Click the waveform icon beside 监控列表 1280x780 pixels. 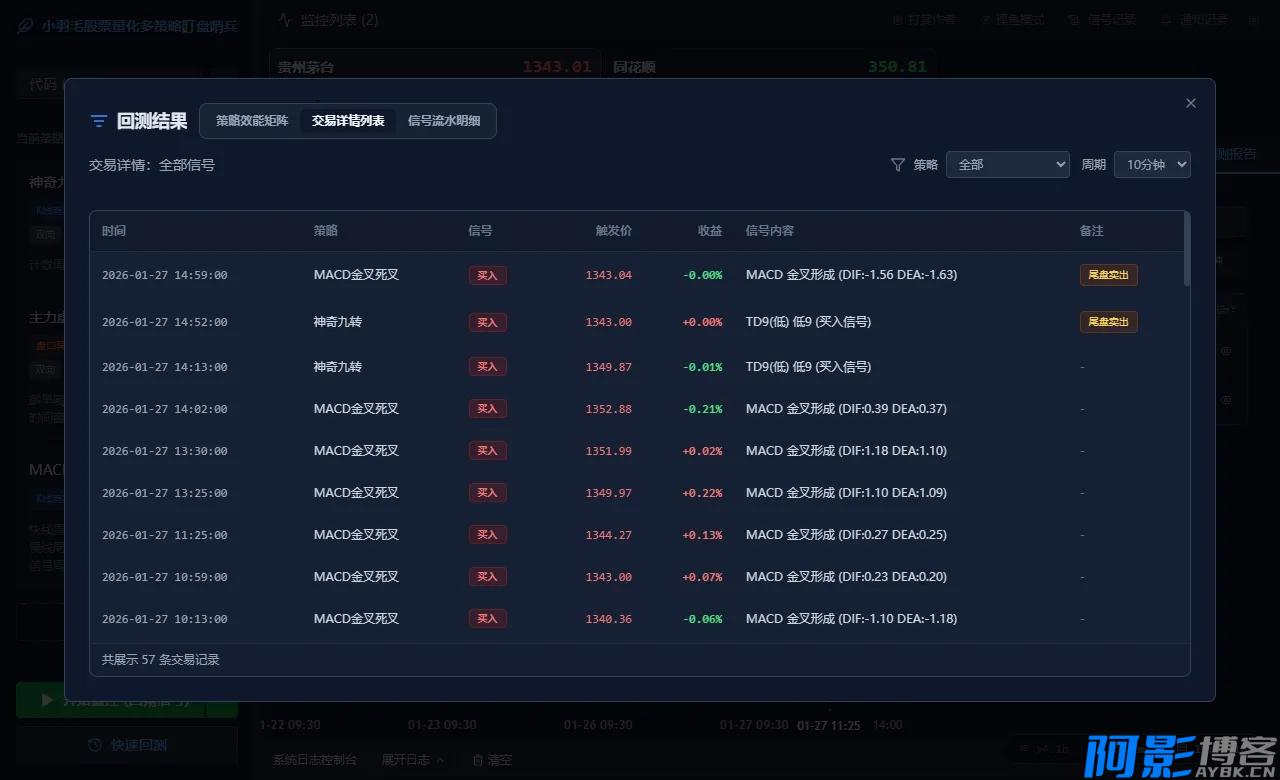point(285,19)
